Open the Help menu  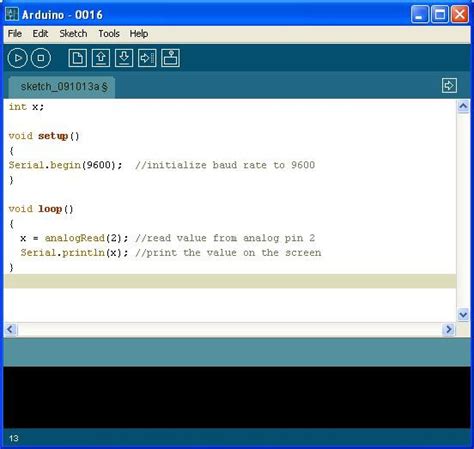point(139,34)
